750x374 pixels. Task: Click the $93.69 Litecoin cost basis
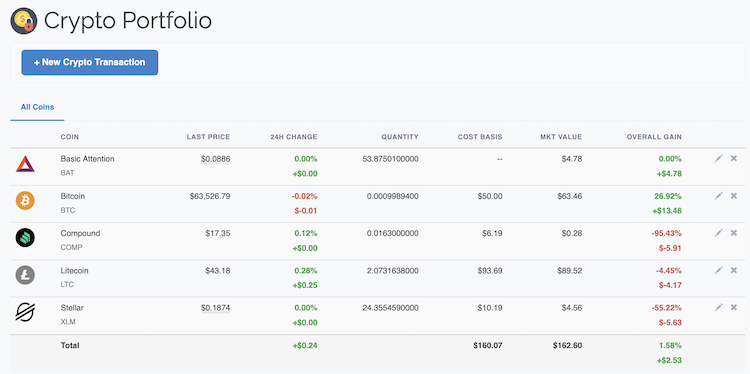pyautogui.click(x=490, y=271)
